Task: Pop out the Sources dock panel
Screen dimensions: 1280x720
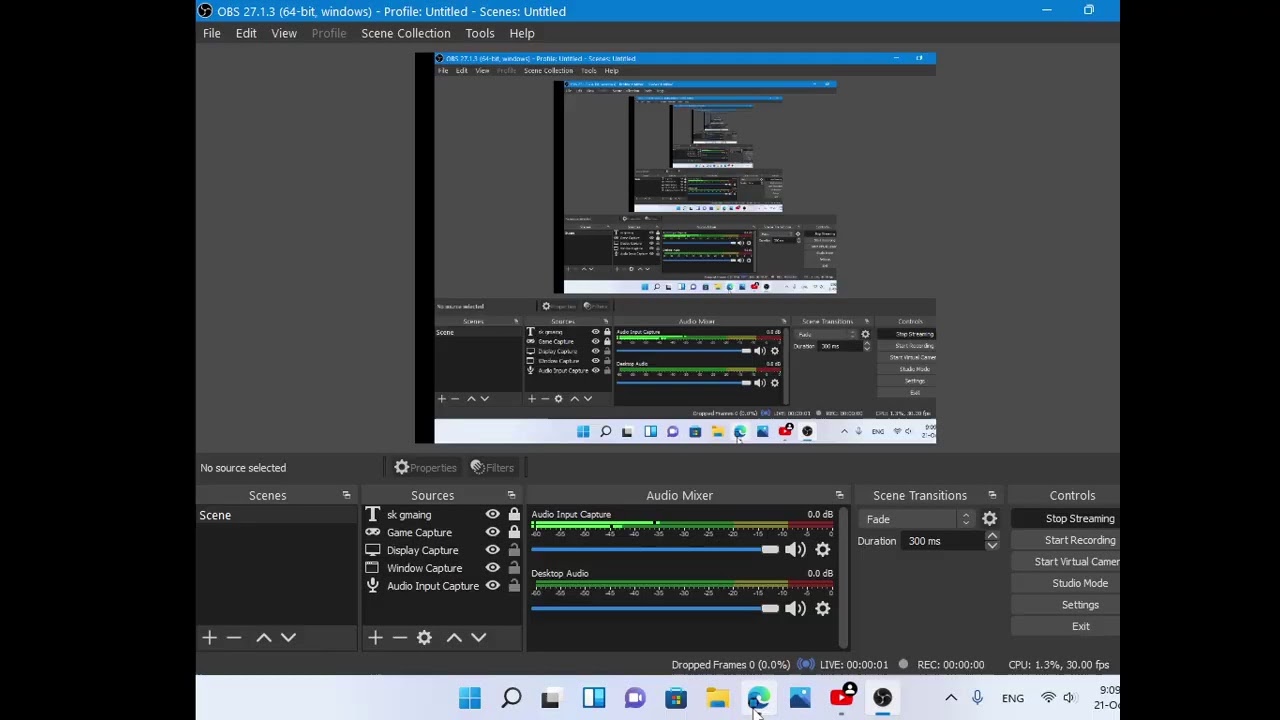Action: (511, 495)
